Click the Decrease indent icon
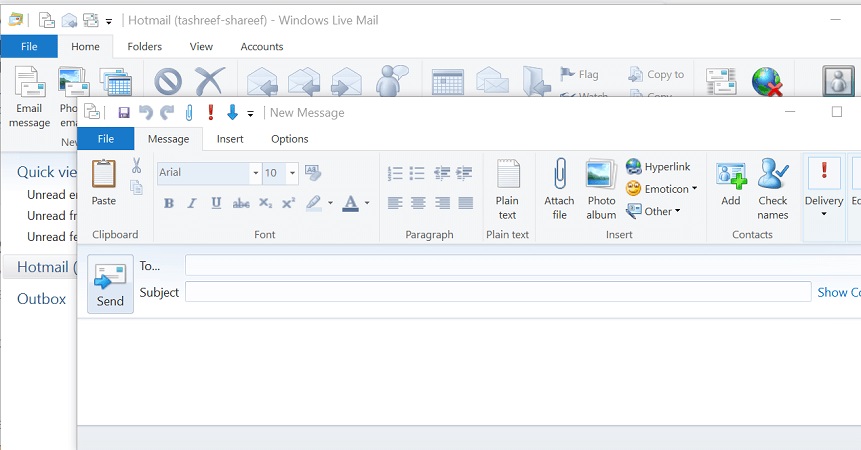Screen dimensions: 861x450 (441, 173)
